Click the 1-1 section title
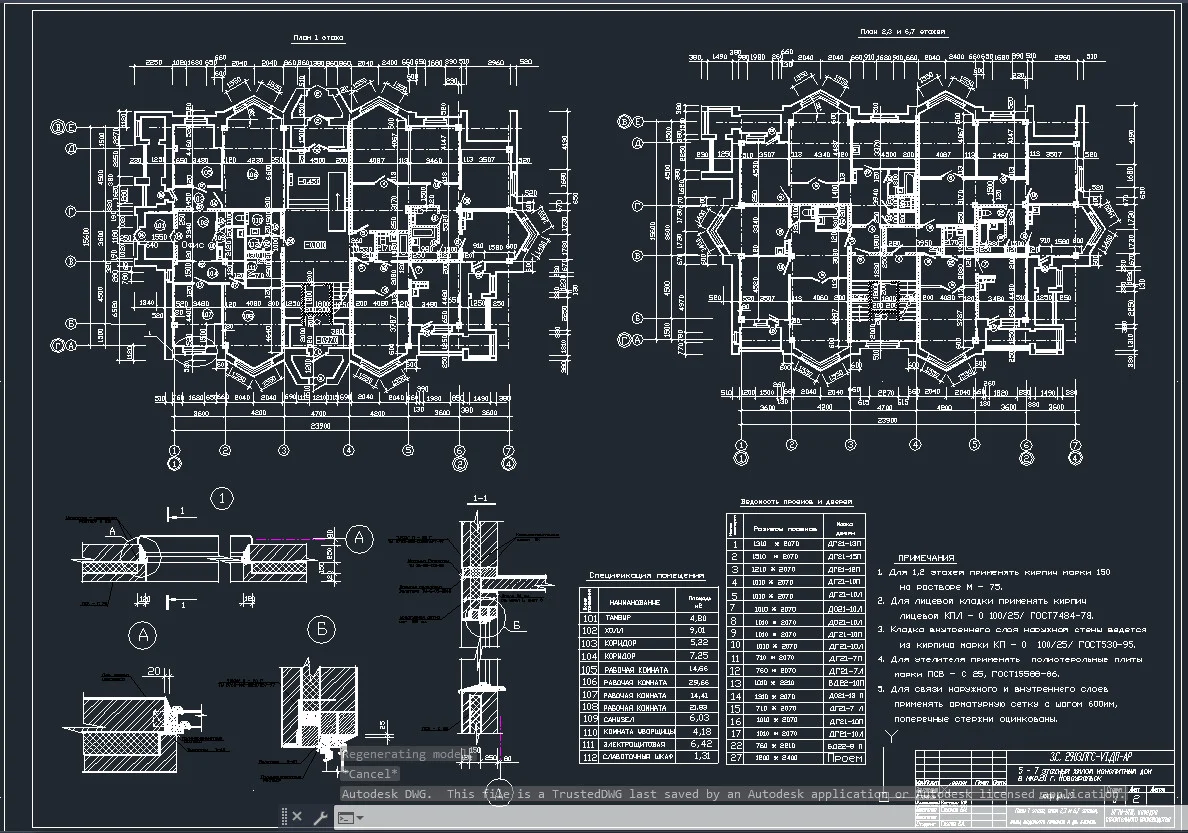Viewport: 1188px width, 833px height. point(480,499)
